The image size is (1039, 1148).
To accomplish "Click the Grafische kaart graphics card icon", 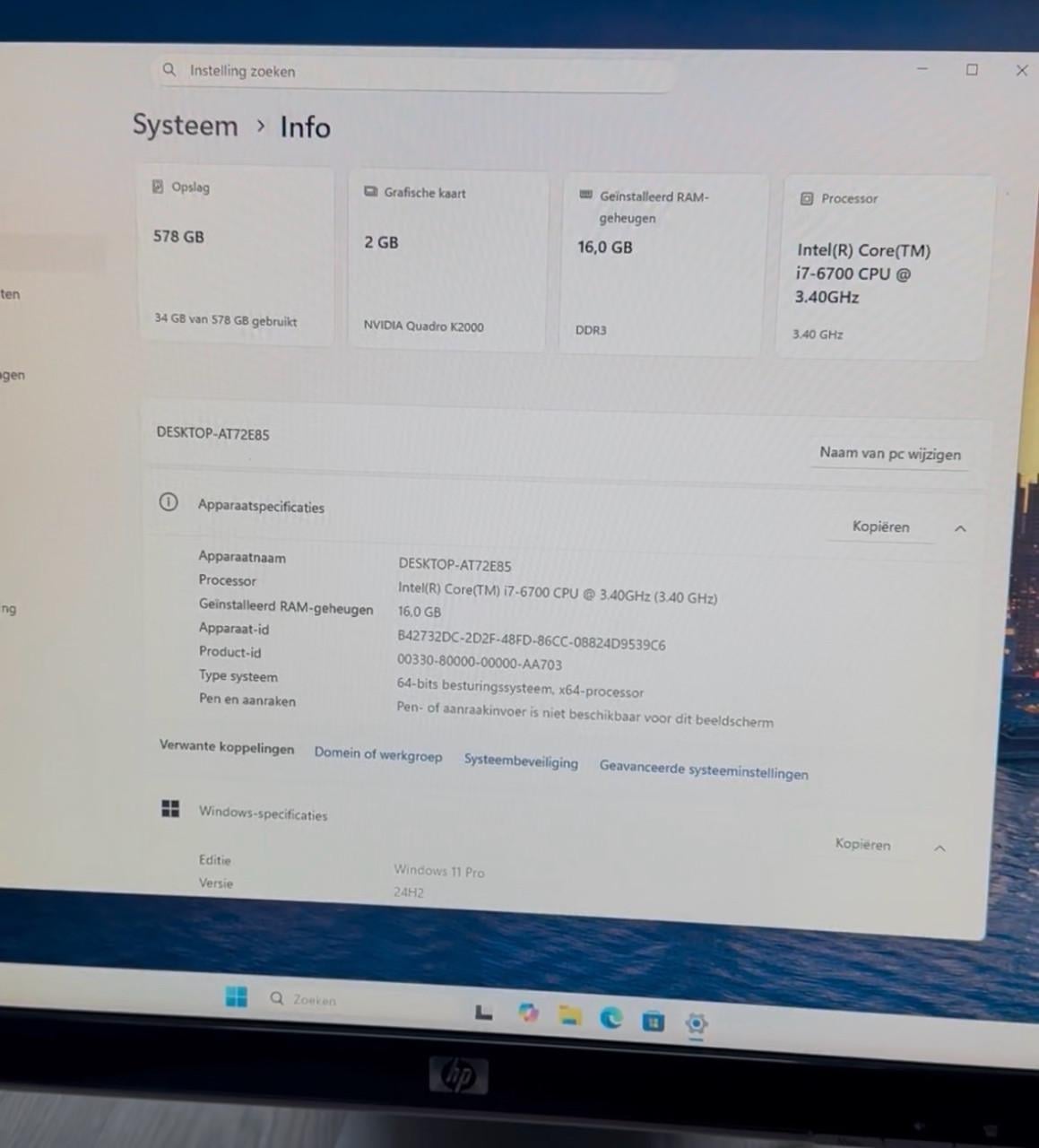I will [369, 192].
